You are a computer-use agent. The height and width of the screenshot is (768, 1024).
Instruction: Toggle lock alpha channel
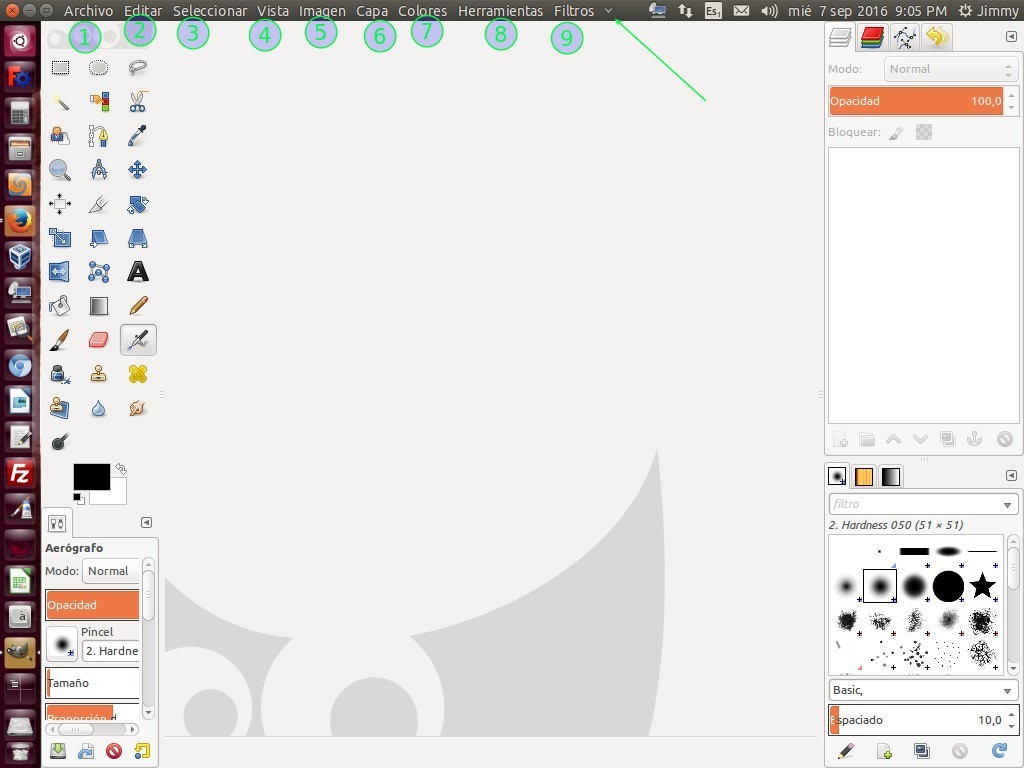point(923,131)
